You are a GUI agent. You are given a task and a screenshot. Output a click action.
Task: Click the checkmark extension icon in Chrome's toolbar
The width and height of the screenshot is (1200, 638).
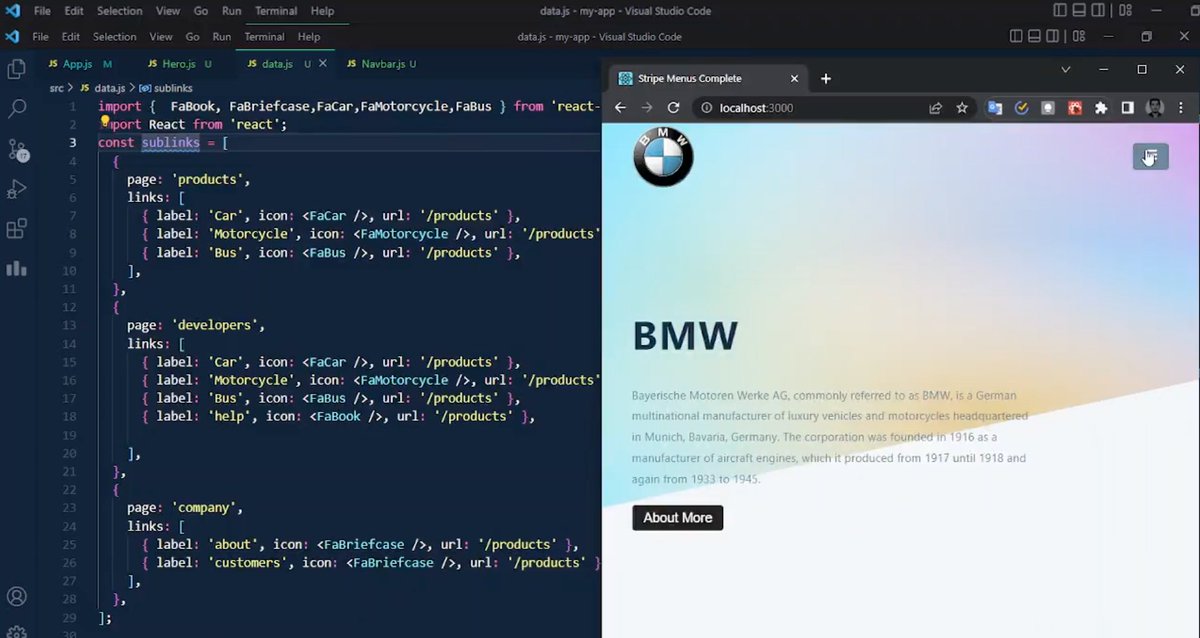pos(1021,108)
